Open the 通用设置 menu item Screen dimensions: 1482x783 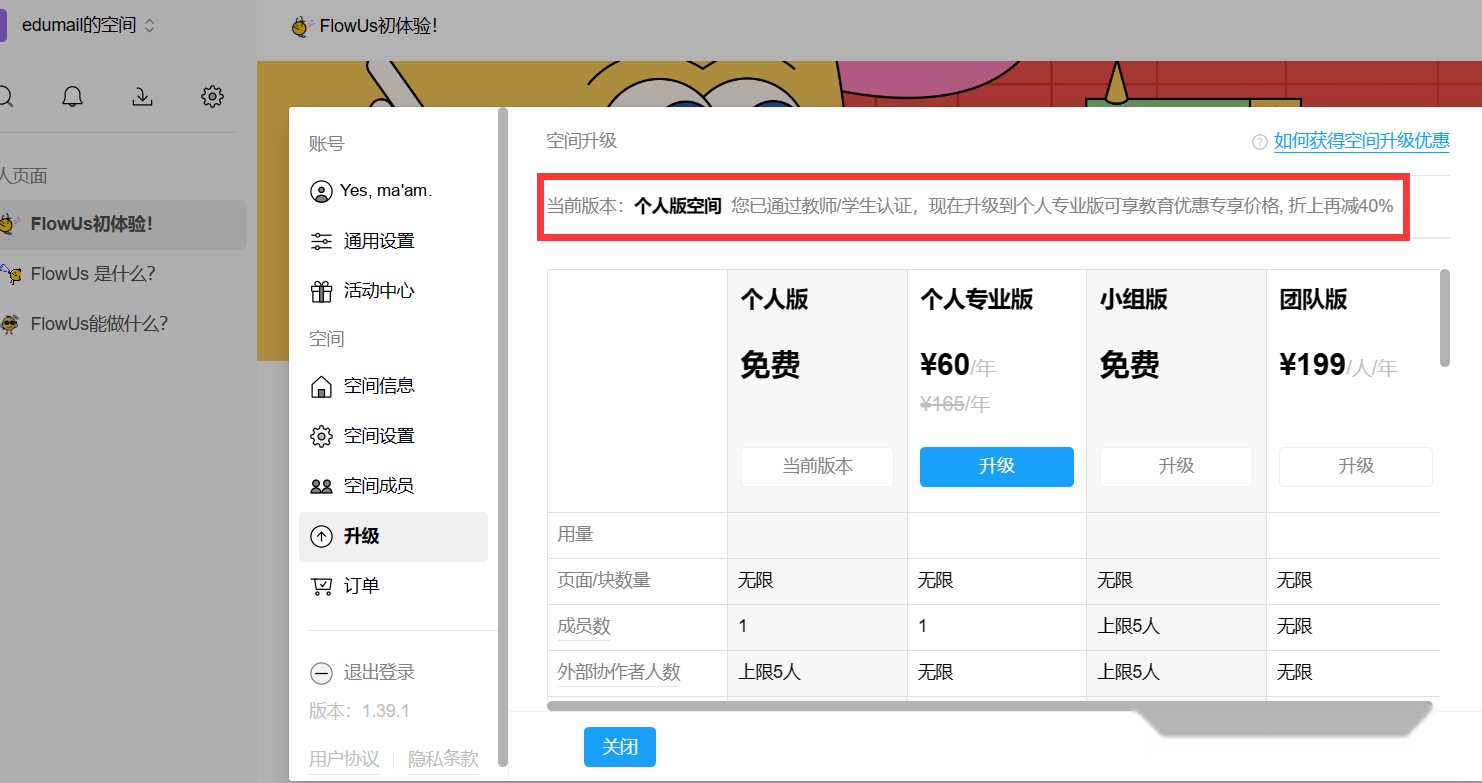(393, 241)
